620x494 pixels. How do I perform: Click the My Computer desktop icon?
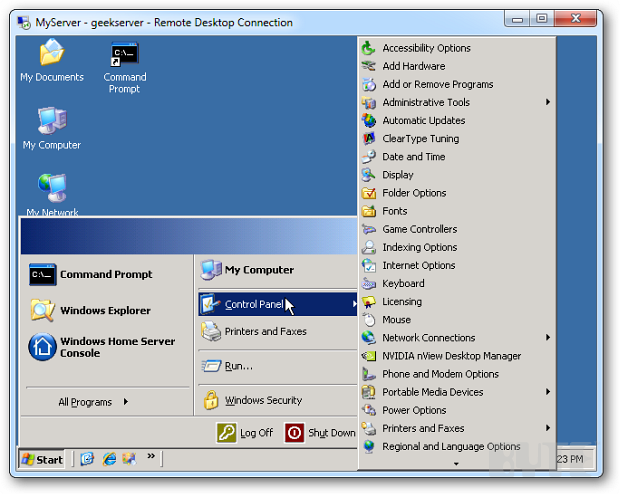point(52,121)
